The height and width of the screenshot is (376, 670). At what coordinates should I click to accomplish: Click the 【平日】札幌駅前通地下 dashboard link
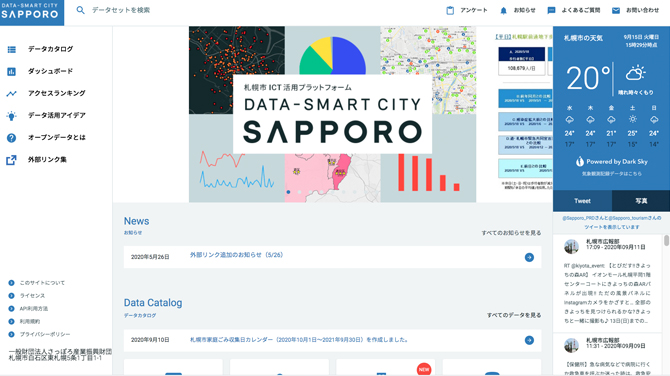click(523, 37)
